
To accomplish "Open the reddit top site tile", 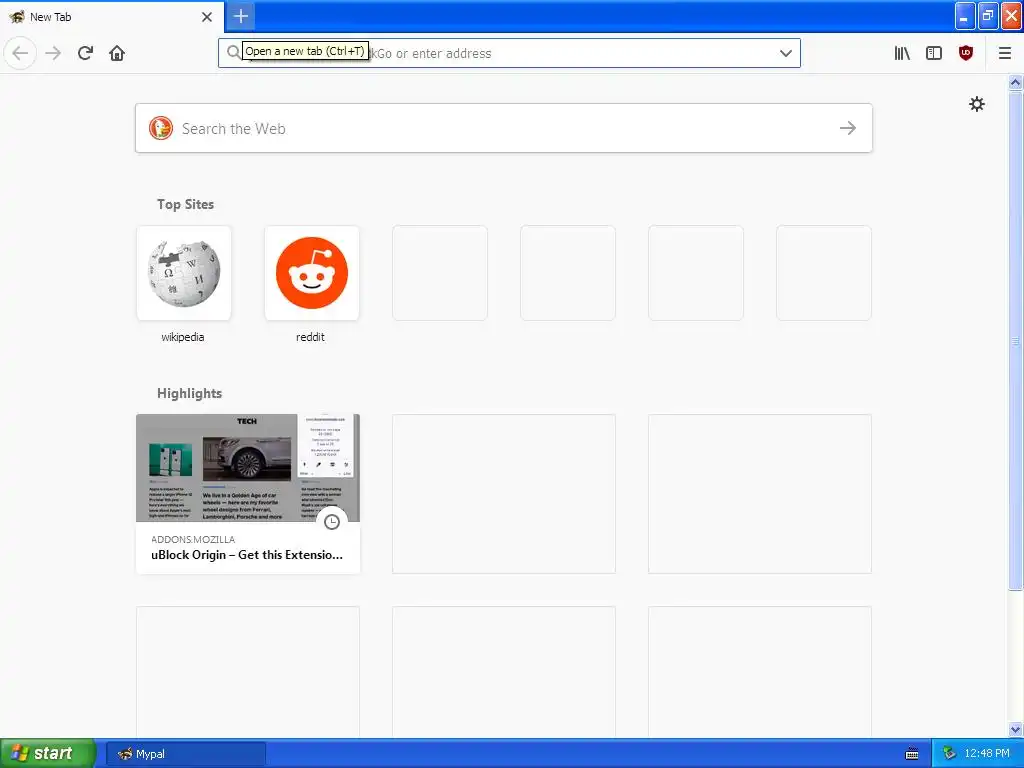I will pyautogui.click(x=312, y=273).
